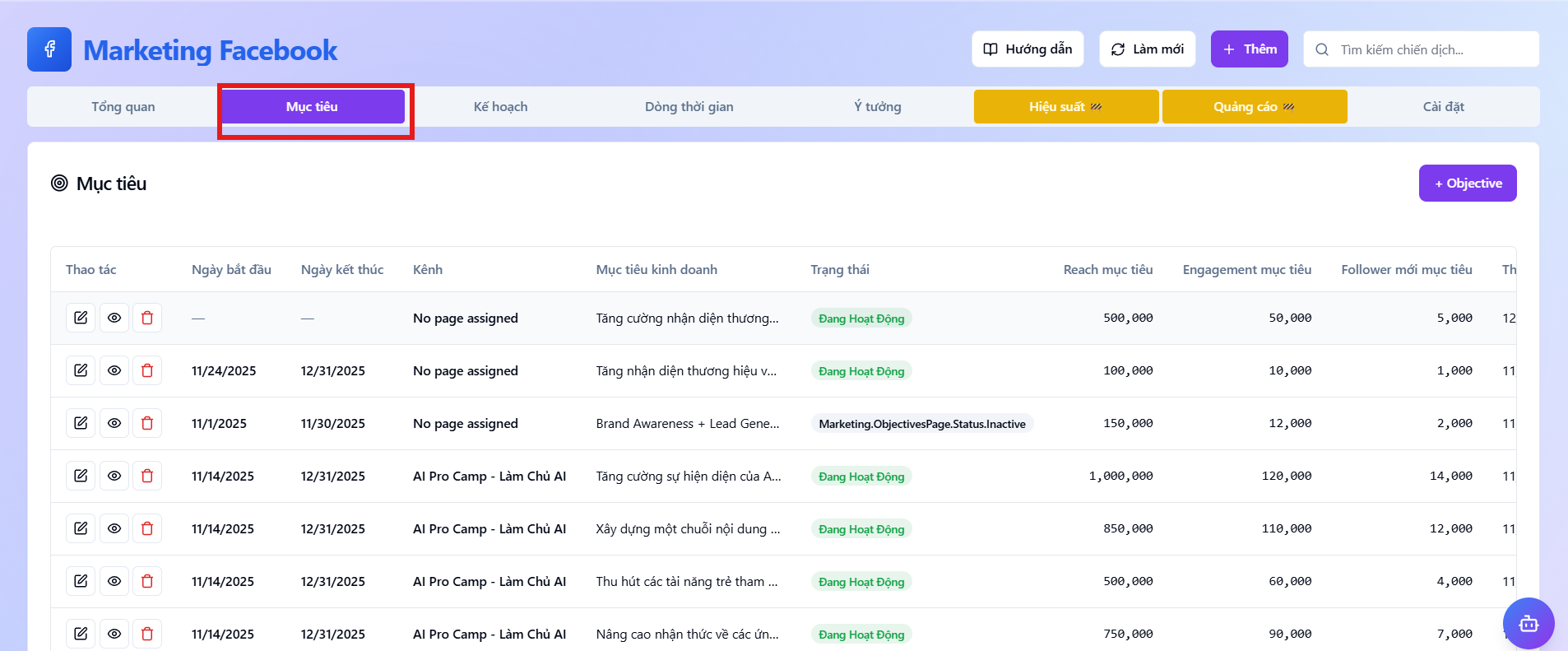Switch to the Tổng quan tab
Viewport: 1568px width, 651px height.
(x=123, y=107)
